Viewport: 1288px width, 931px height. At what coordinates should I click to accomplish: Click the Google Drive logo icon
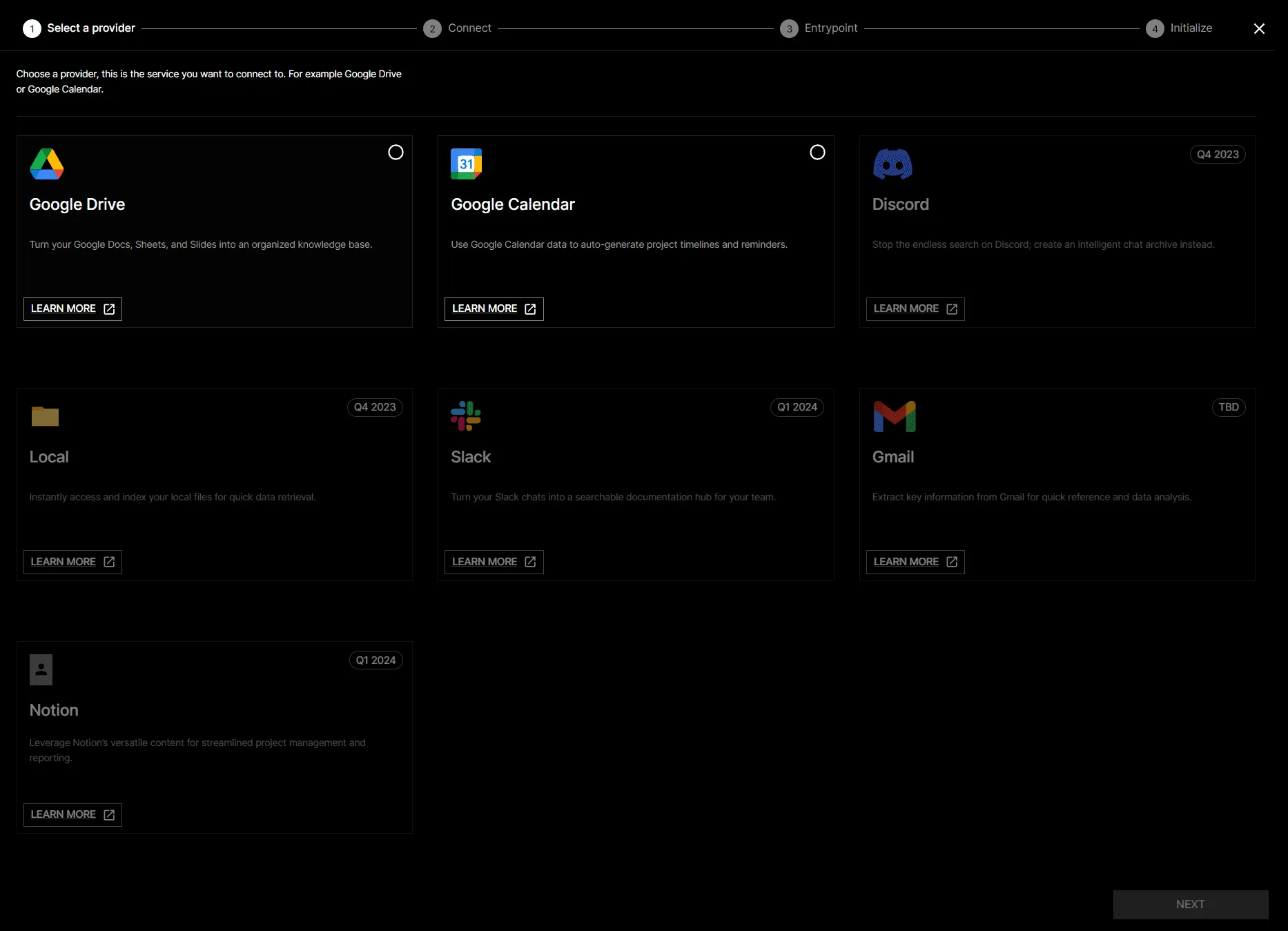point(46,164)
